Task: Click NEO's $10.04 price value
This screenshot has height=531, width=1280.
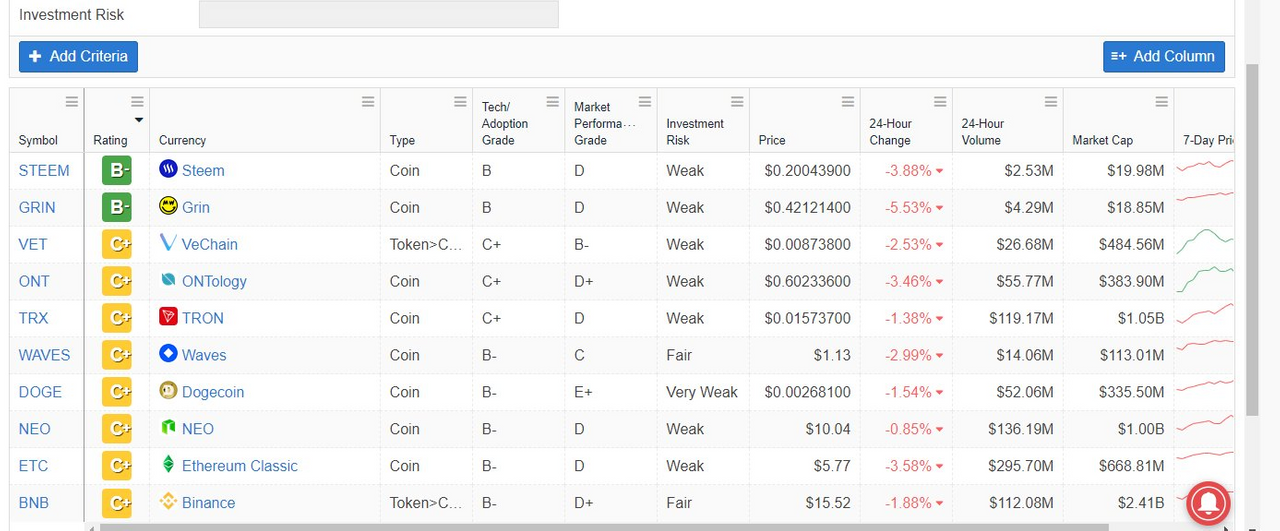Action: (828, 429)
